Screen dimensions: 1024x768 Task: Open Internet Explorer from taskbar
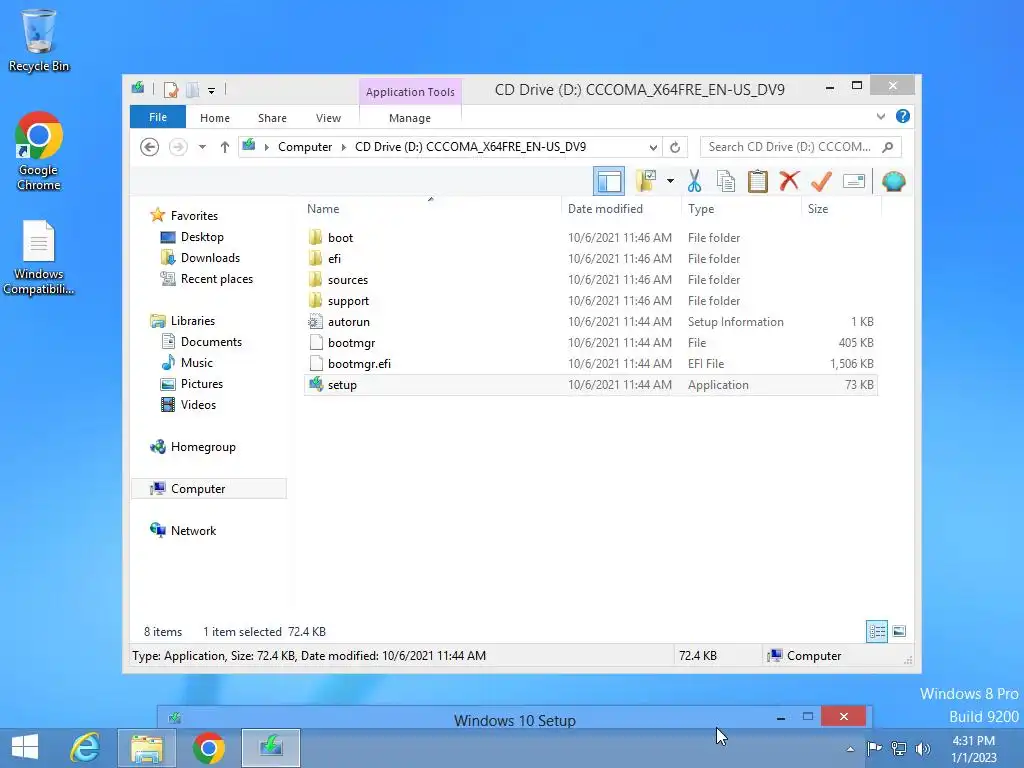[86, 748]
